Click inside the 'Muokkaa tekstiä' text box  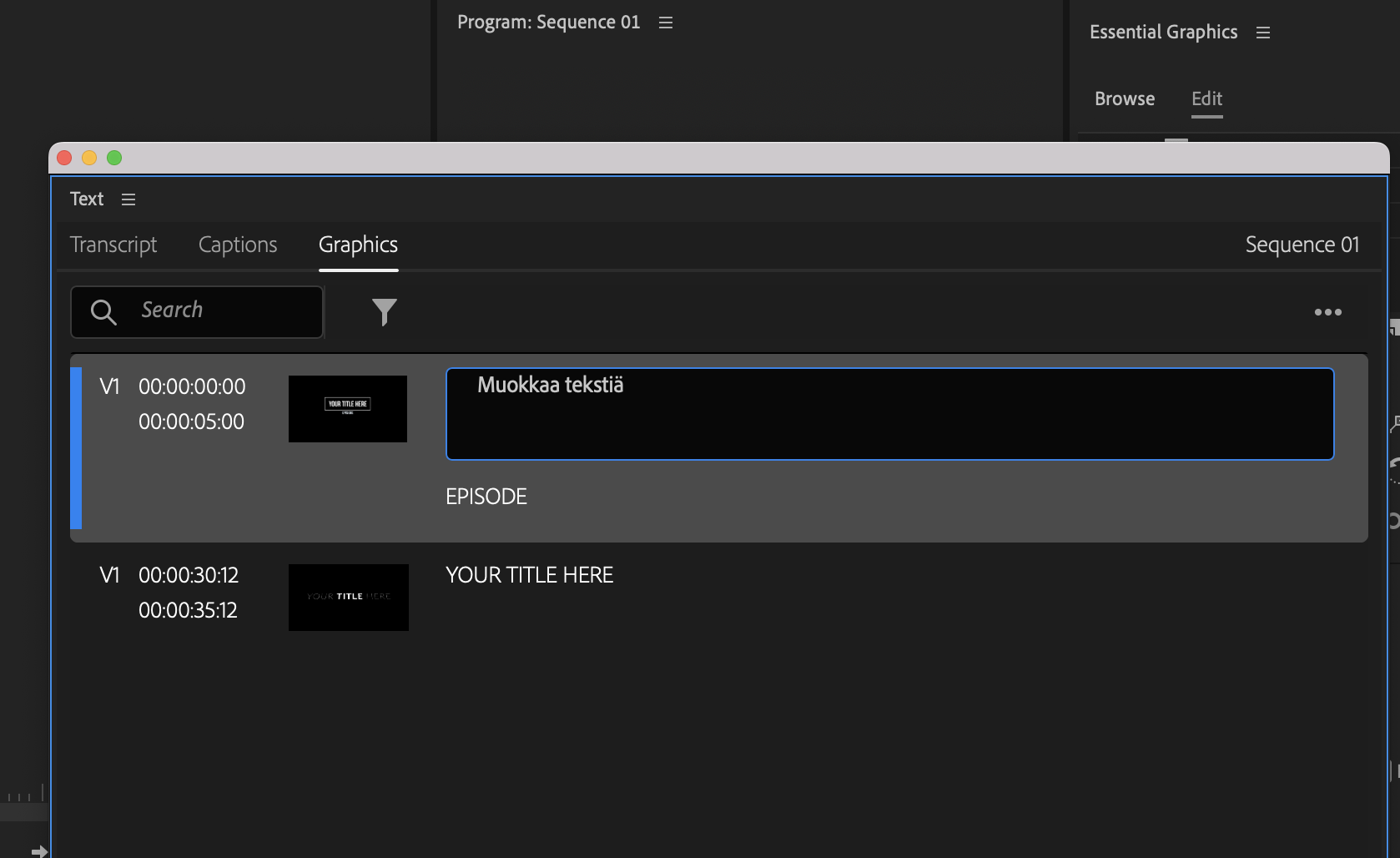889,414
